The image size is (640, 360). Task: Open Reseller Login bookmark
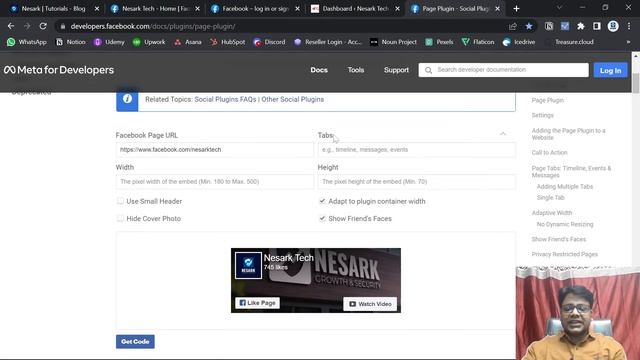(328, 42)
